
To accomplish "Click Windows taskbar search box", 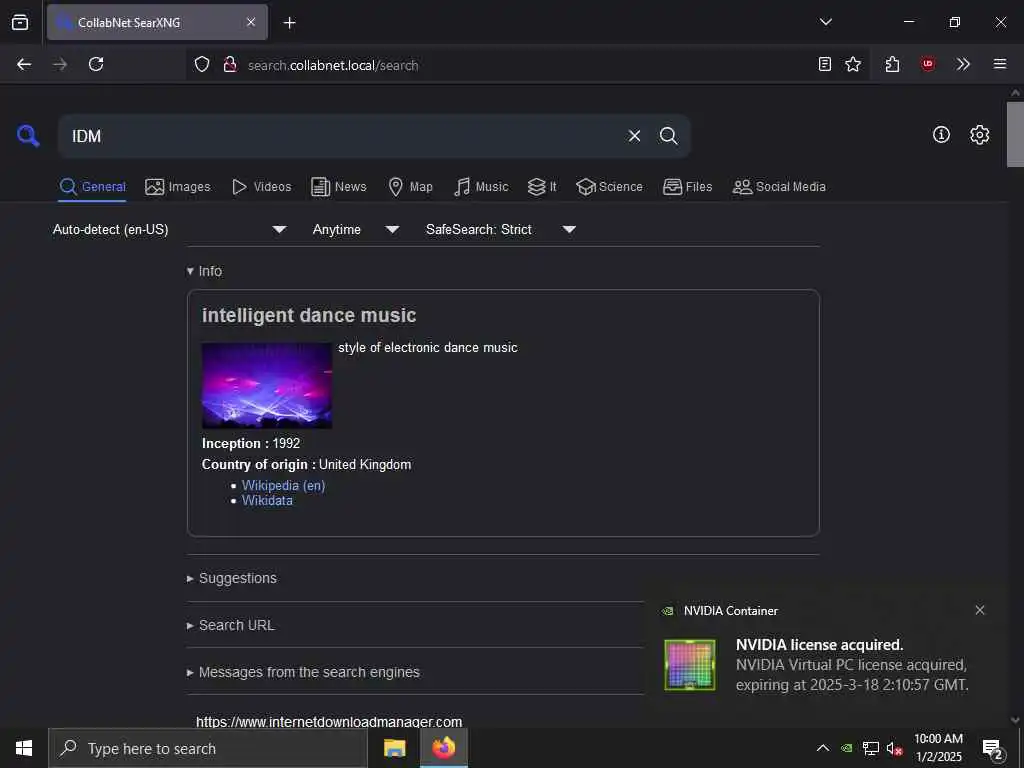I will pyautogui.click(x=208, y=748).
